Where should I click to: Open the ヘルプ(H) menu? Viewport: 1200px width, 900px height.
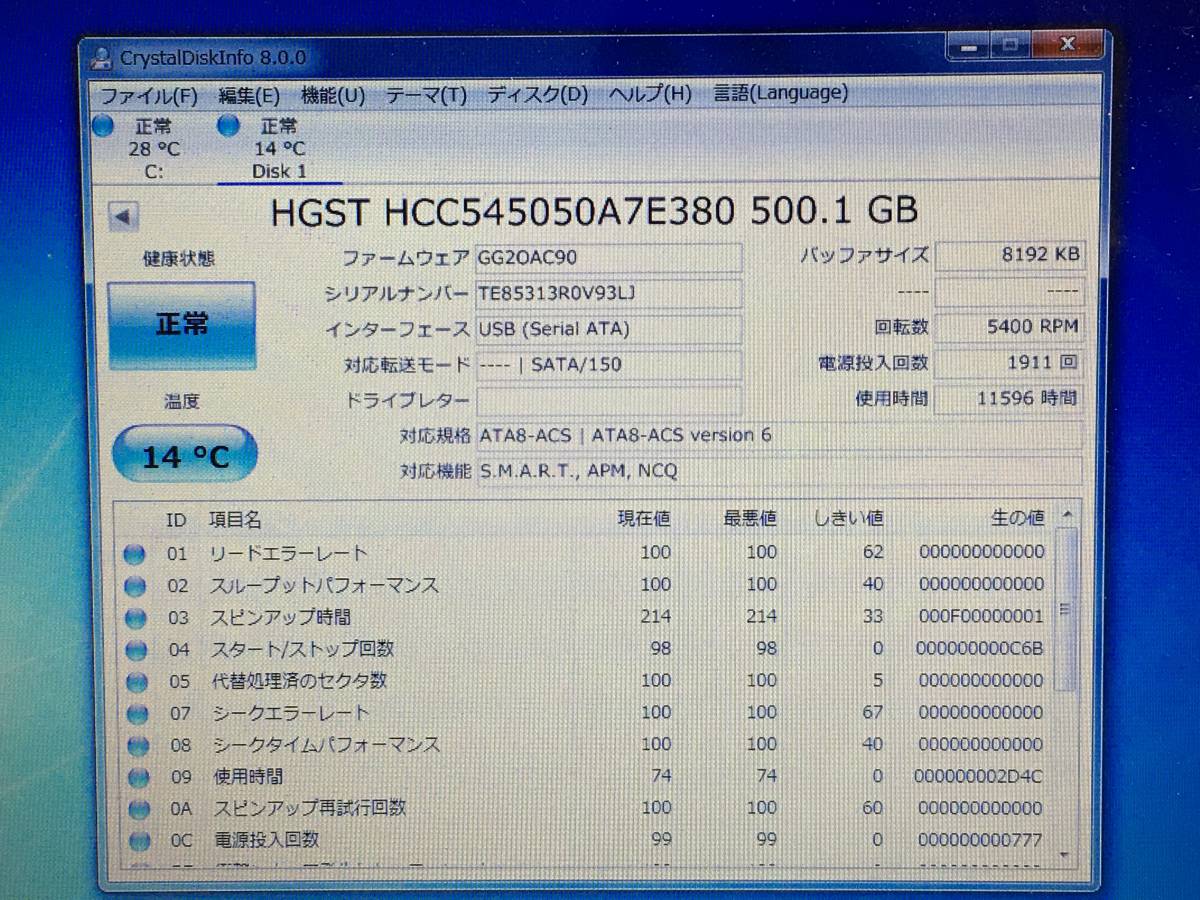(x=650, y=94)
